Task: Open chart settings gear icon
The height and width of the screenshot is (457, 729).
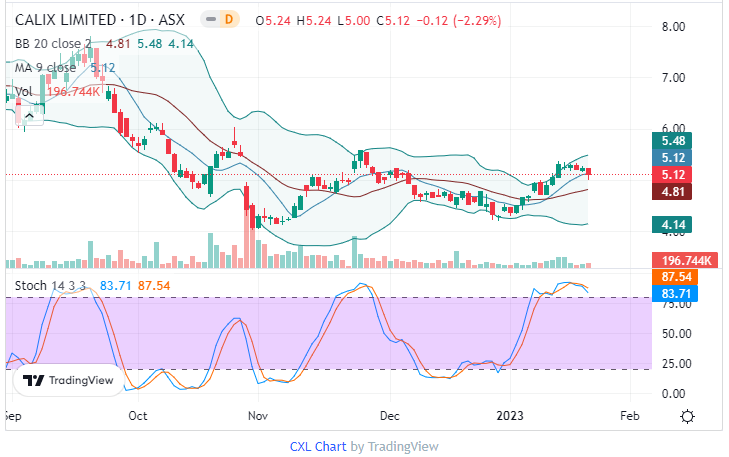Action: point(688,417)
